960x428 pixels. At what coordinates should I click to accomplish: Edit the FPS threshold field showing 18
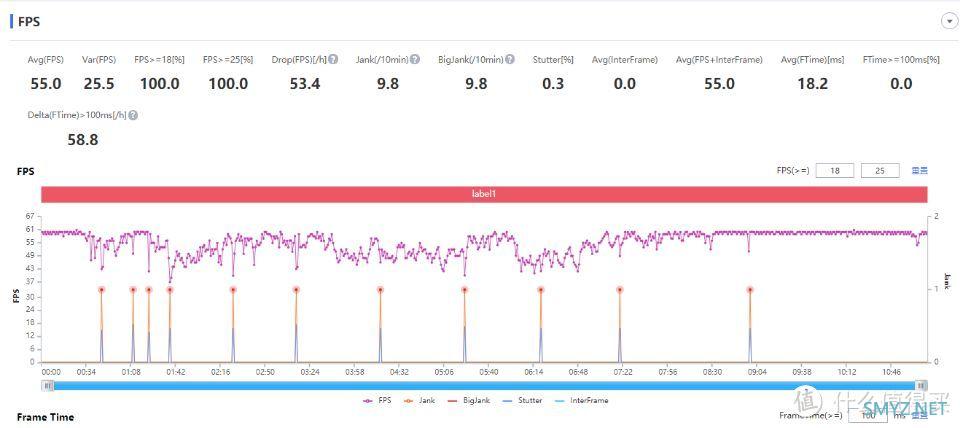pyautogui.click(x=834, y=171)
